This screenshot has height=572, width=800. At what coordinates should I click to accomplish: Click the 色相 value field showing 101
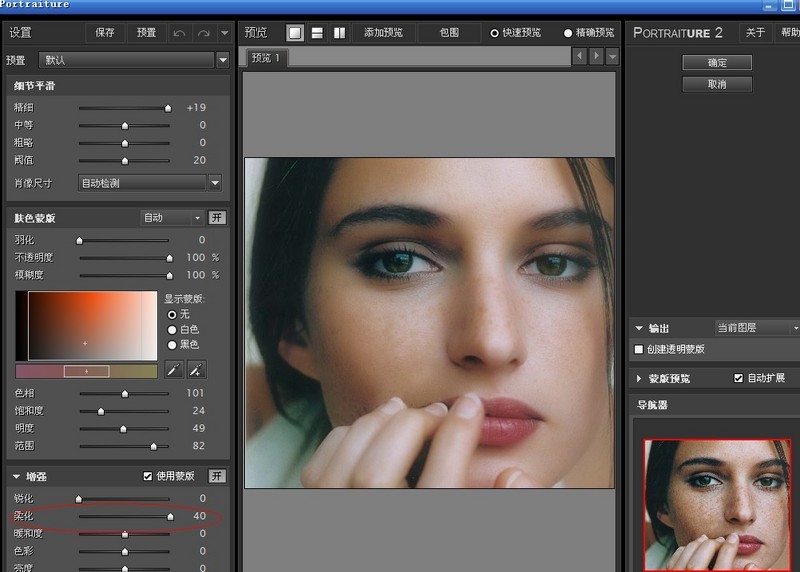[195, 393]
